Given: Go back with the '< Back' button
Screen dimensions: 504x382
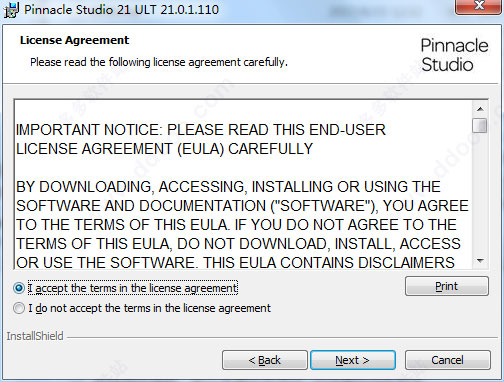Looking at the screenshot, I should pos(265,360).
